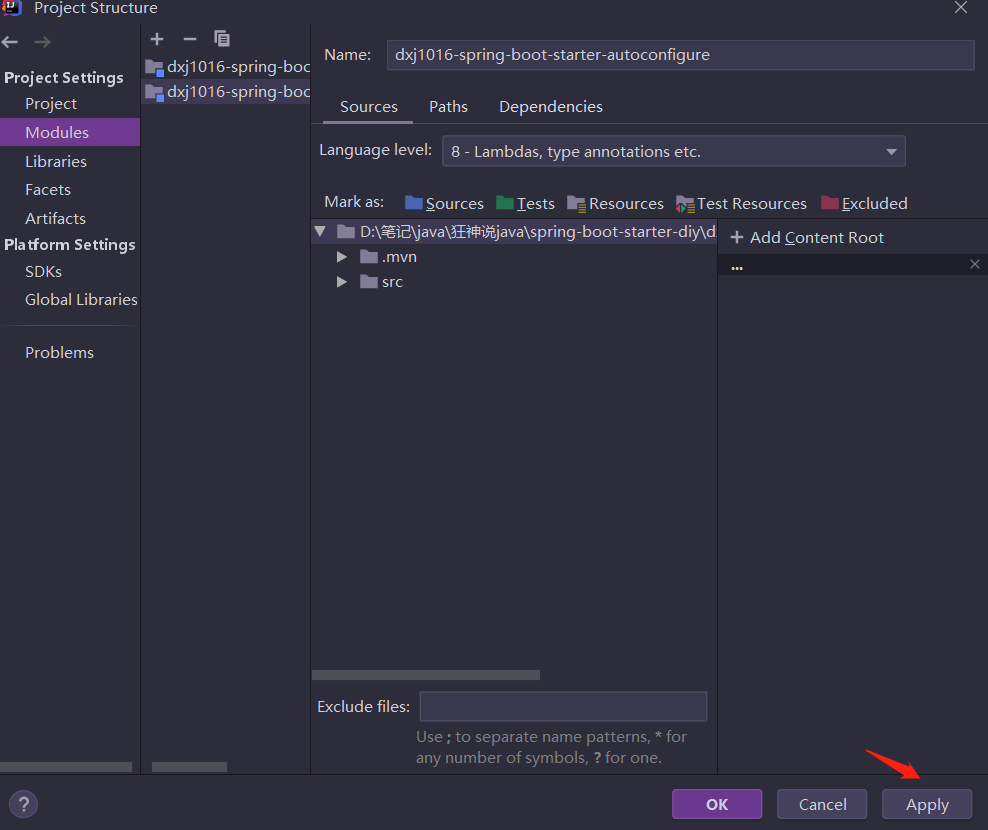The image size is (988, 830).
Task: Collapse the content root tree node
Action: tap(320, 231)
